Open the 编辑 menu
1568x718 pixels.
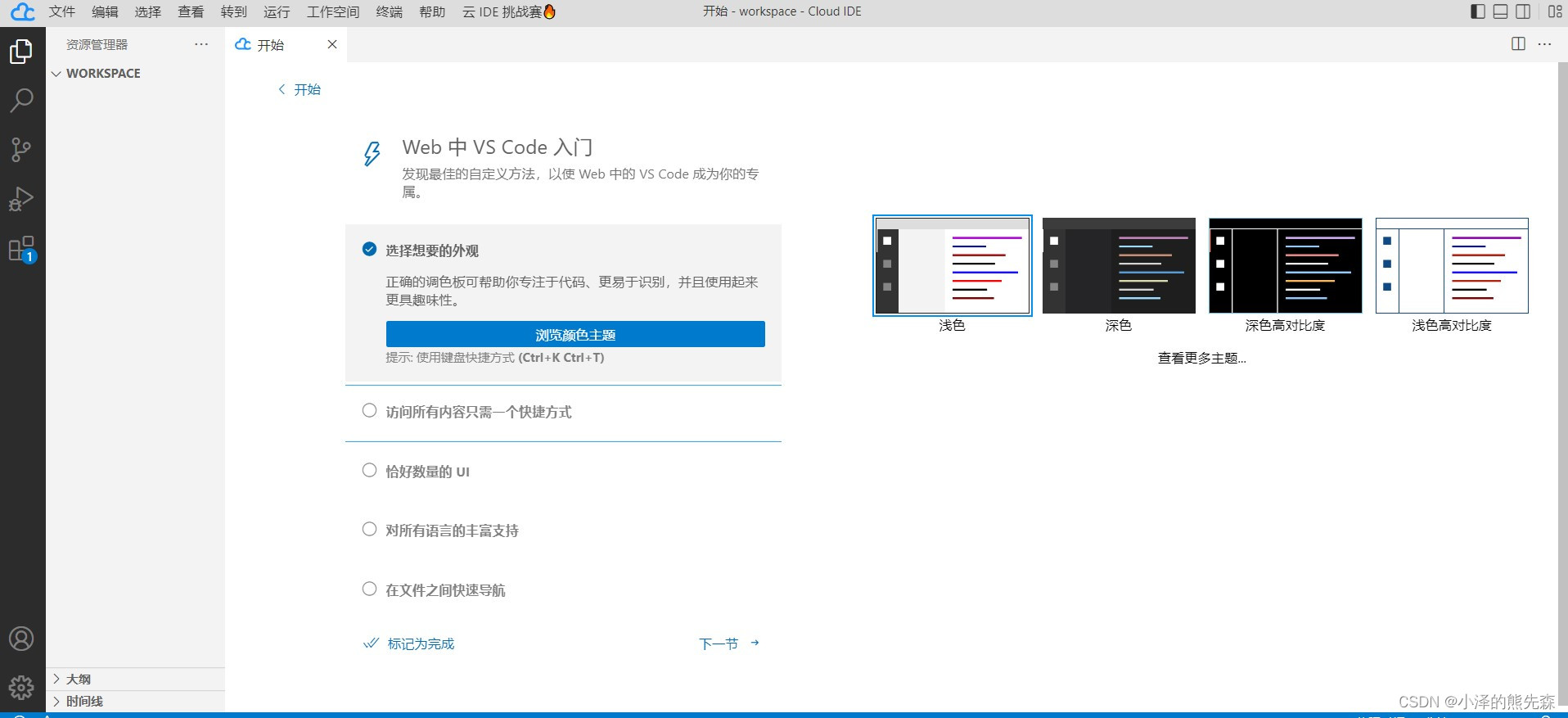[x=105, y=11]
